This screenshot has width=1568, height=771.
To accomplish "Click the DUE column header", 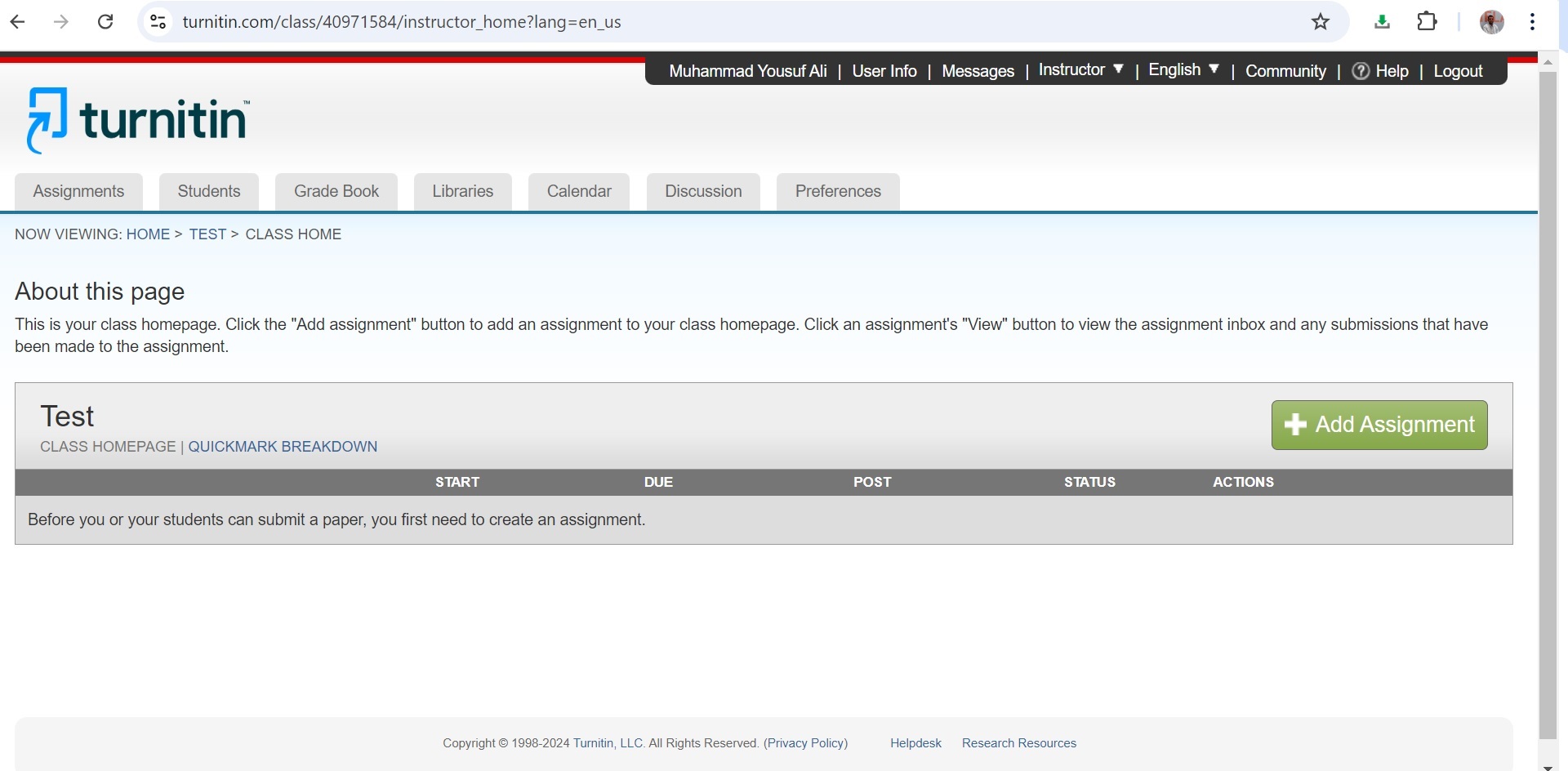I will point(658,482).
